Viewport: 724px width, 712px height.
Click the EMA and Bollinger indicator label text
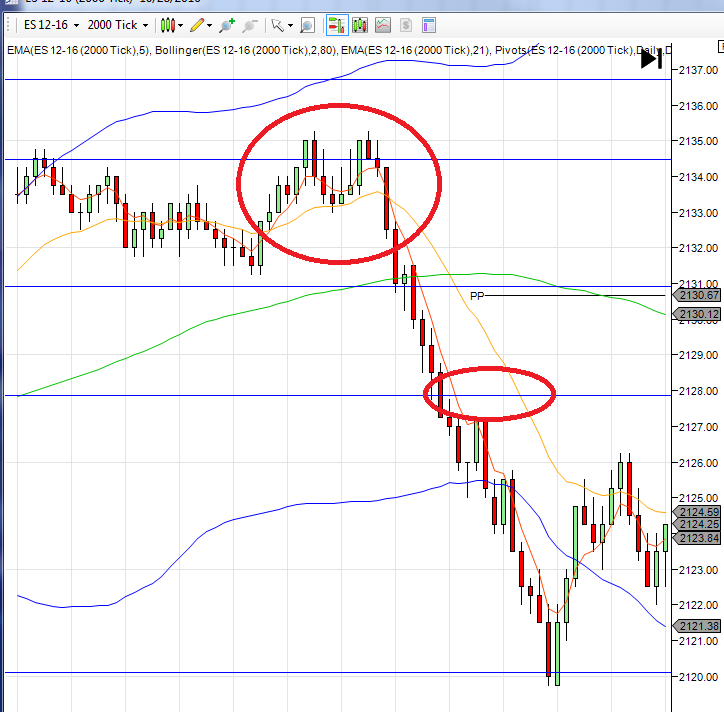(x=339, y=50)
